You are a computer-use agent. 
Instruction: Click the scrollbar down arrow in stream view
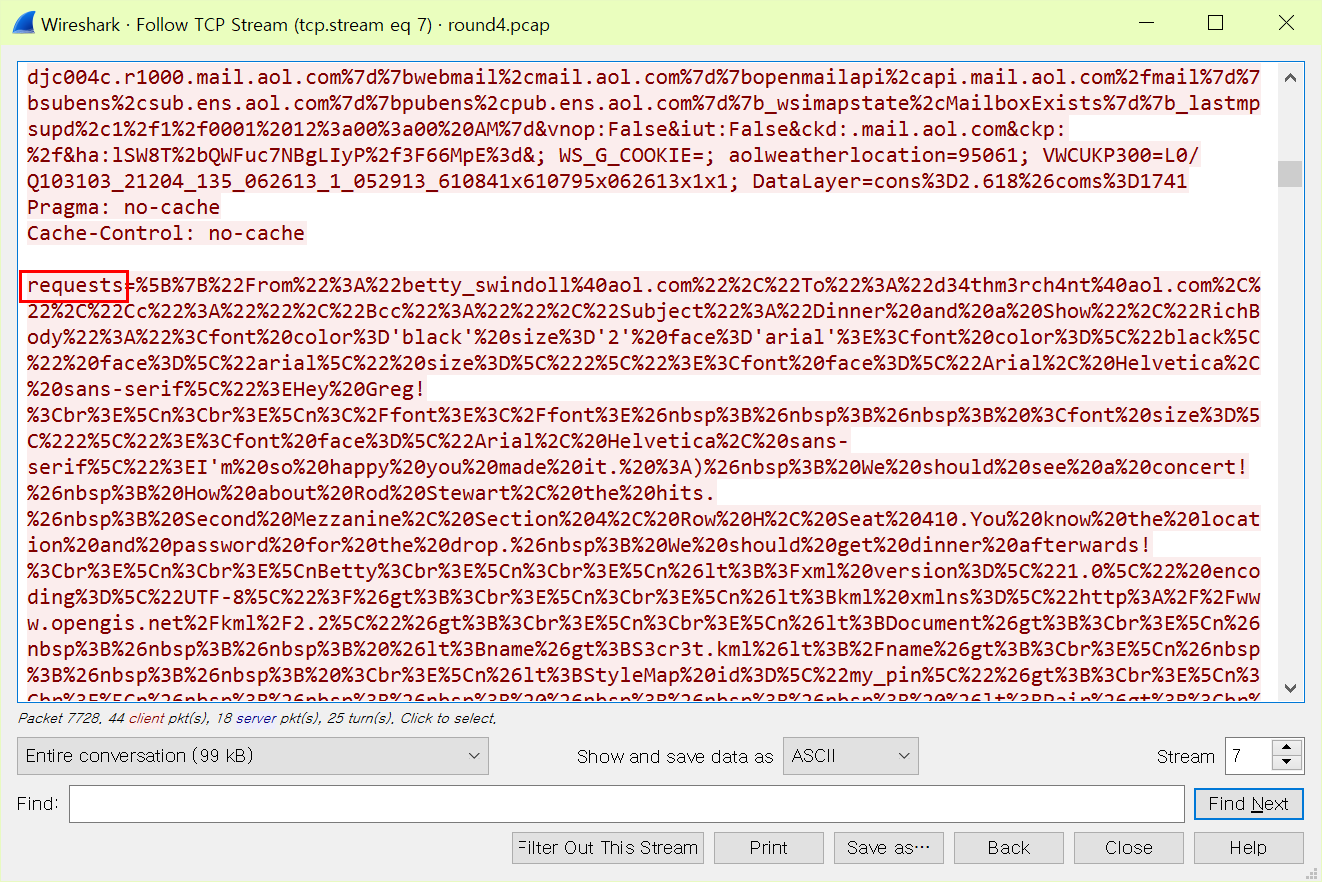(x=1290, y=688)
